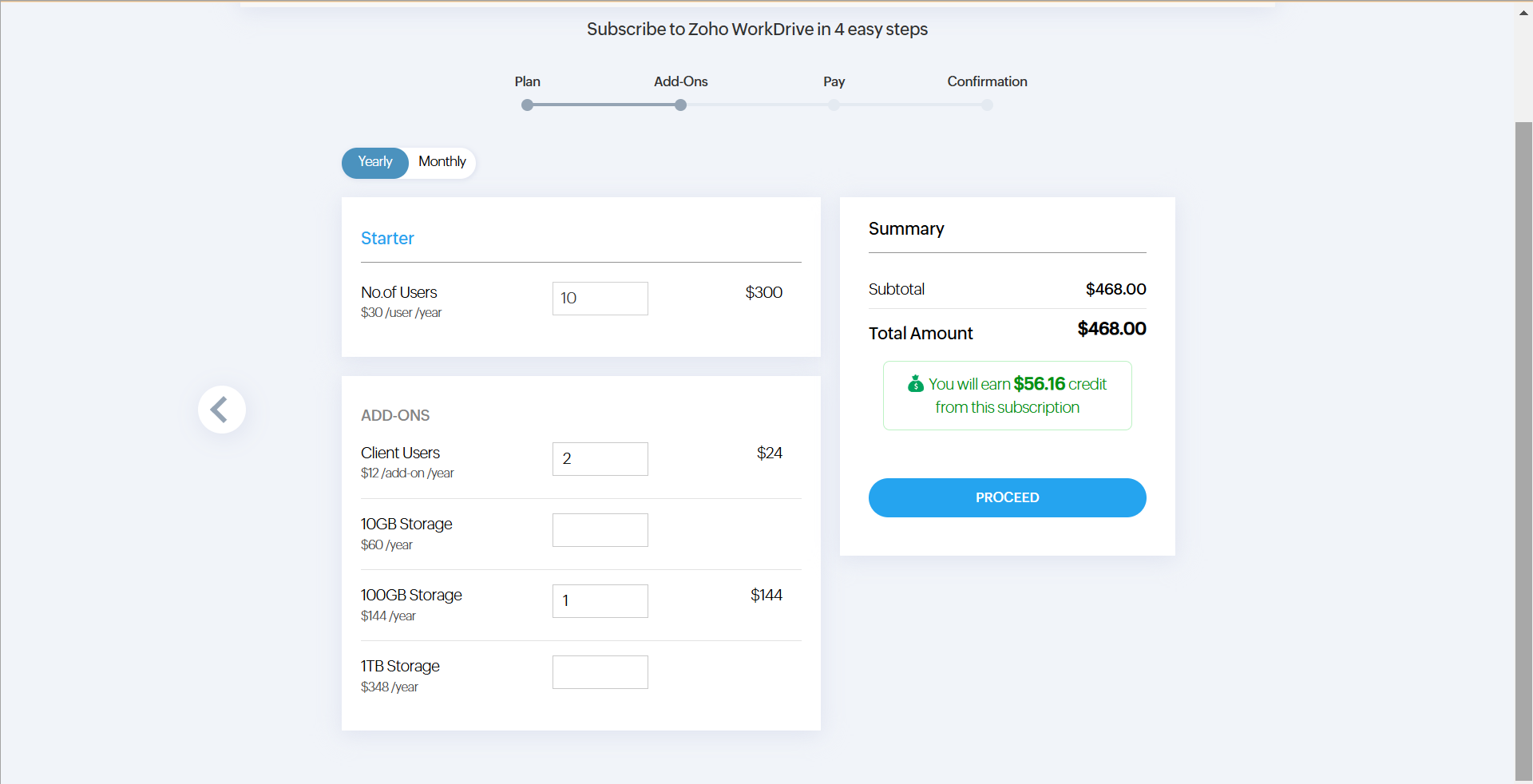Switch billing to Monthly
Viewport: 1533px width, 784px height.
tap(442, 162)
